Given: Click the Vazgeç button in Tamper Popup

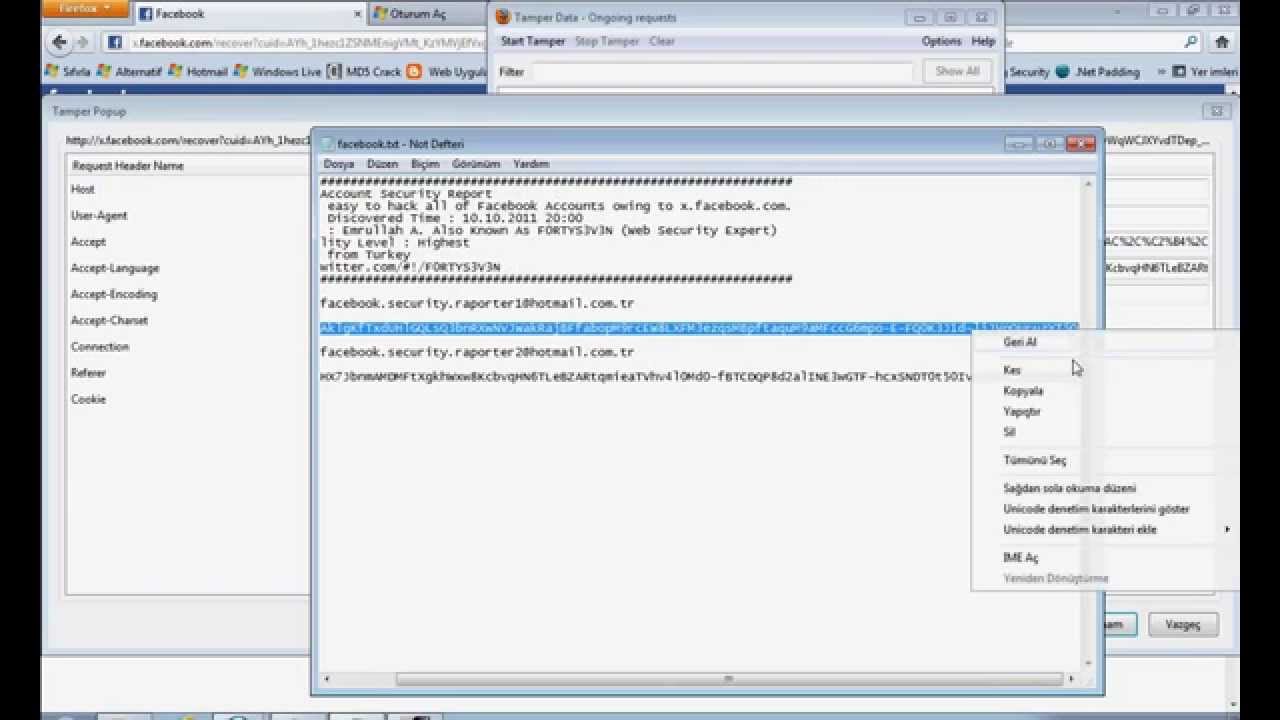Looking at the screenshot, I should tap(1183, 624).
